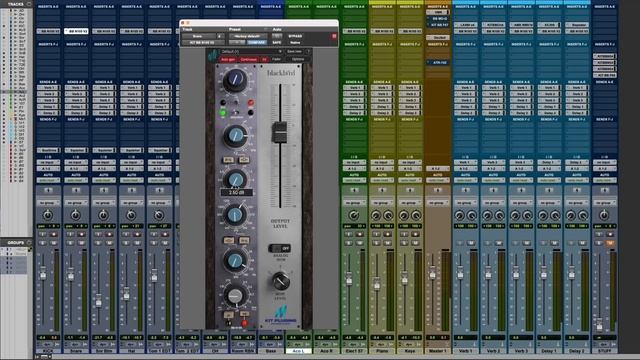Open the automation mode selector on Snare track
This screenshot has width=640, height=360.
pos(76,180)
